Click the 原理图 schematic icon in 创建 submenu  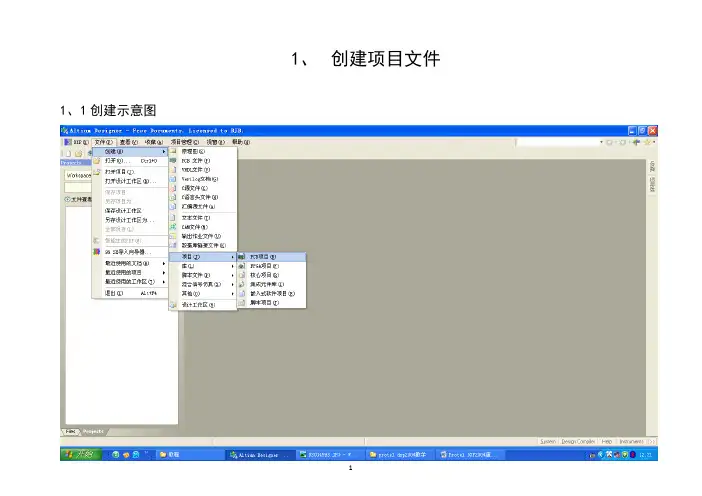[x=173, y=151]
